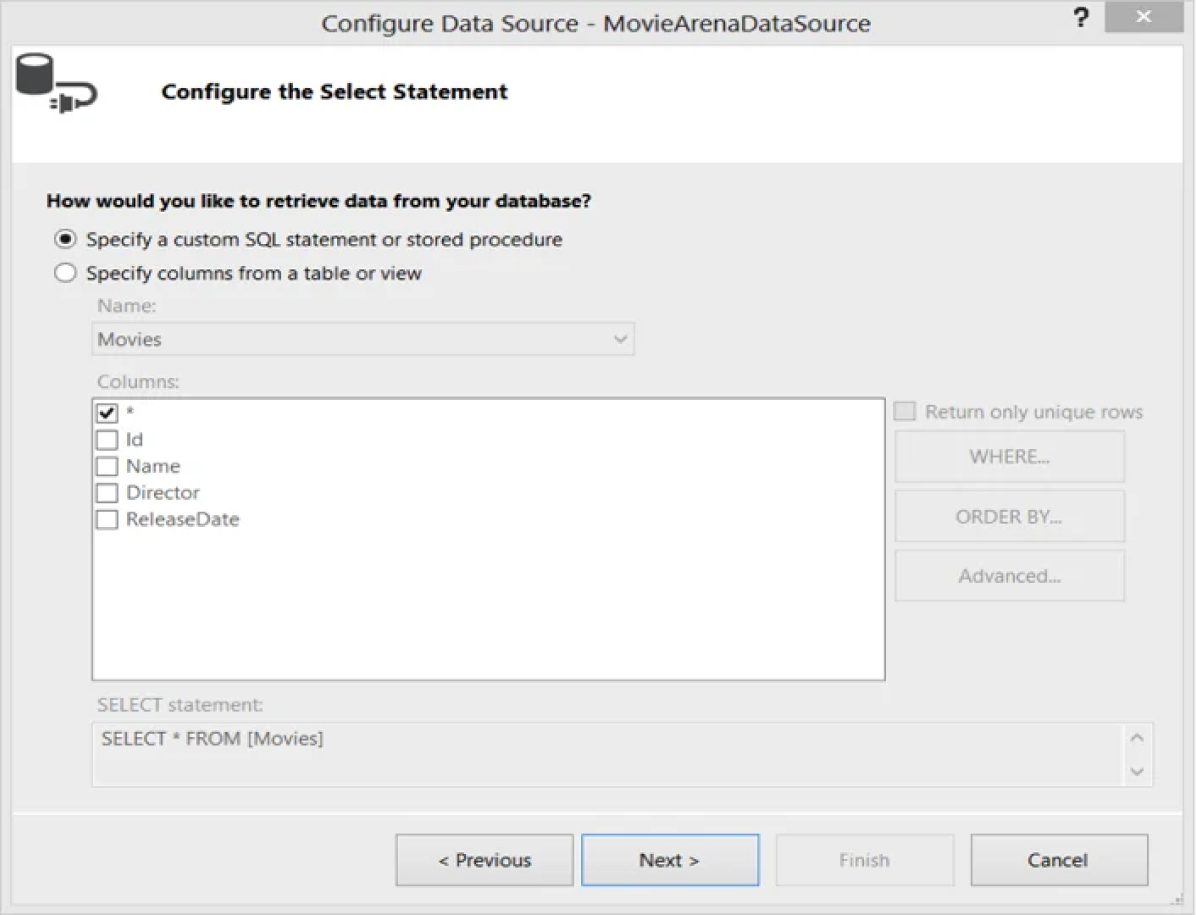Click the 'Configure the Select Statement' heading
This screenshot has width=1196, height=915.
tap(334, 92)
